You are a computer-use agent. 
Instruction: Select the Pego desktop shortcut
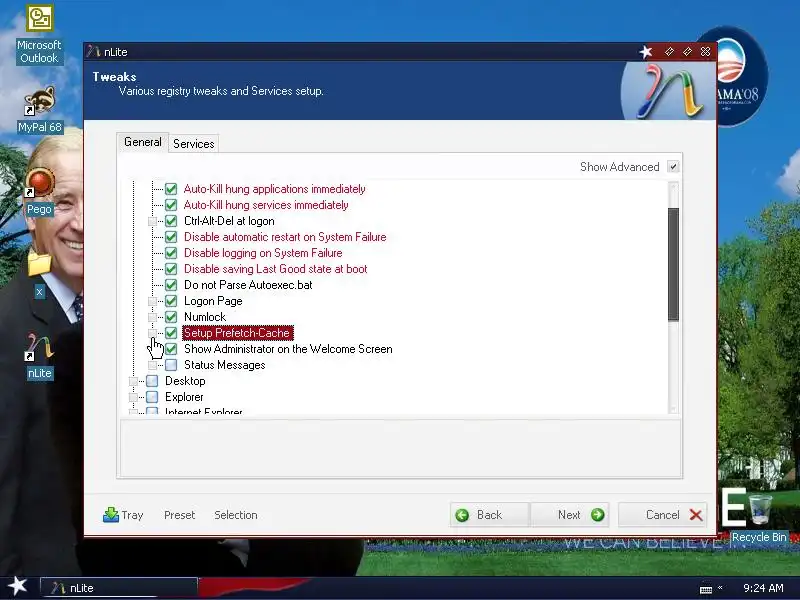(x=39, y=192)
